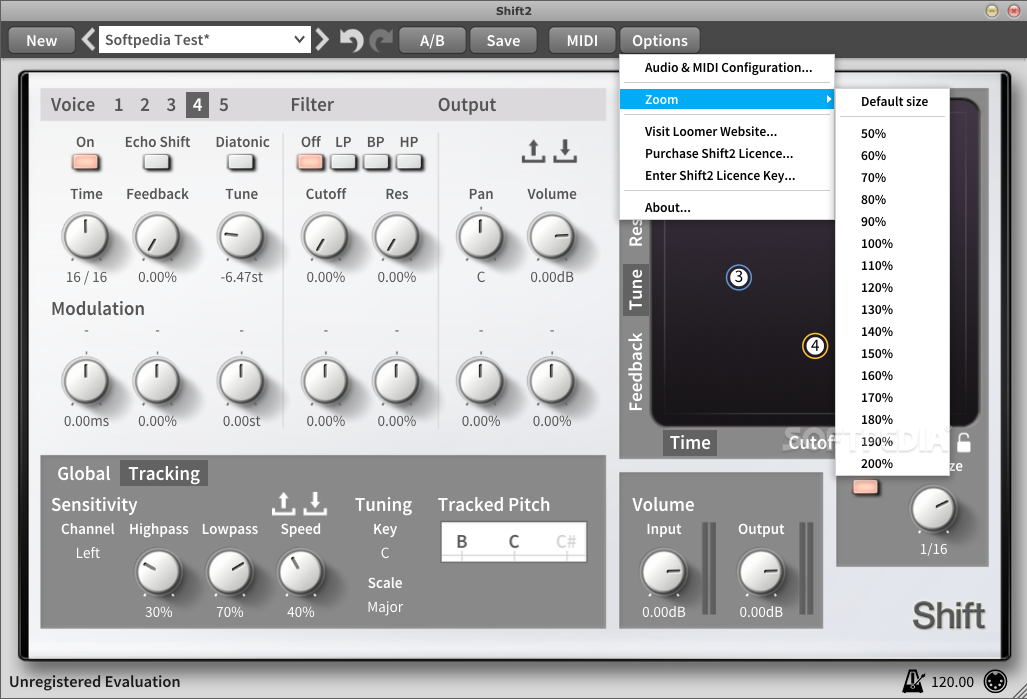Click Sensitivity download arrow icon

[x=315, y=504]
